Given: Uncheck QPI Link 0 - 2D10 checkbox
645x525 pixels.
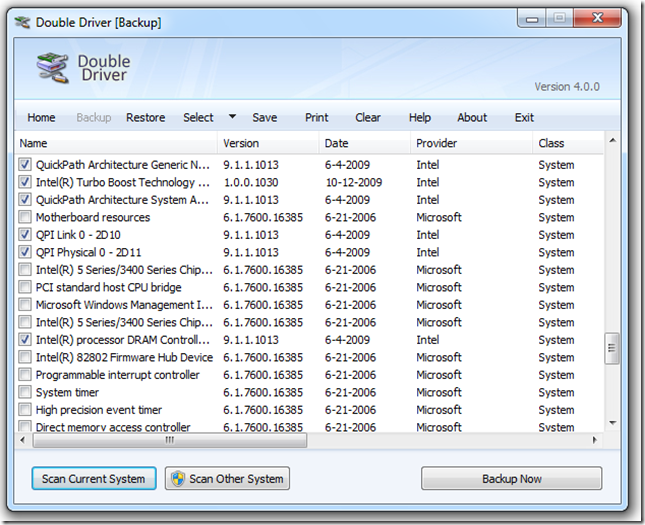Looking at the screenshot, I should click(25, 235).
